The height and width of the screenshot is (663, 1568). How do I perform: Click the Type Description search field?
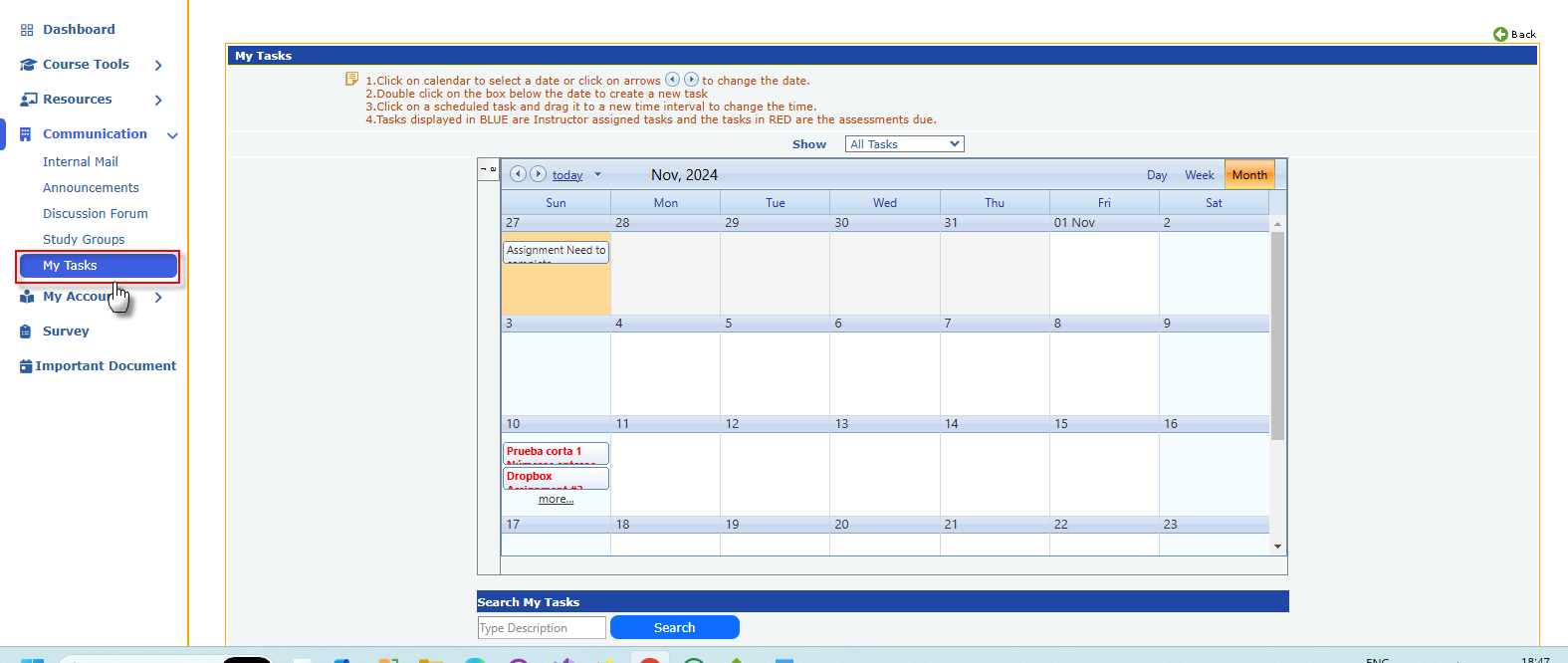pos(542,628)
